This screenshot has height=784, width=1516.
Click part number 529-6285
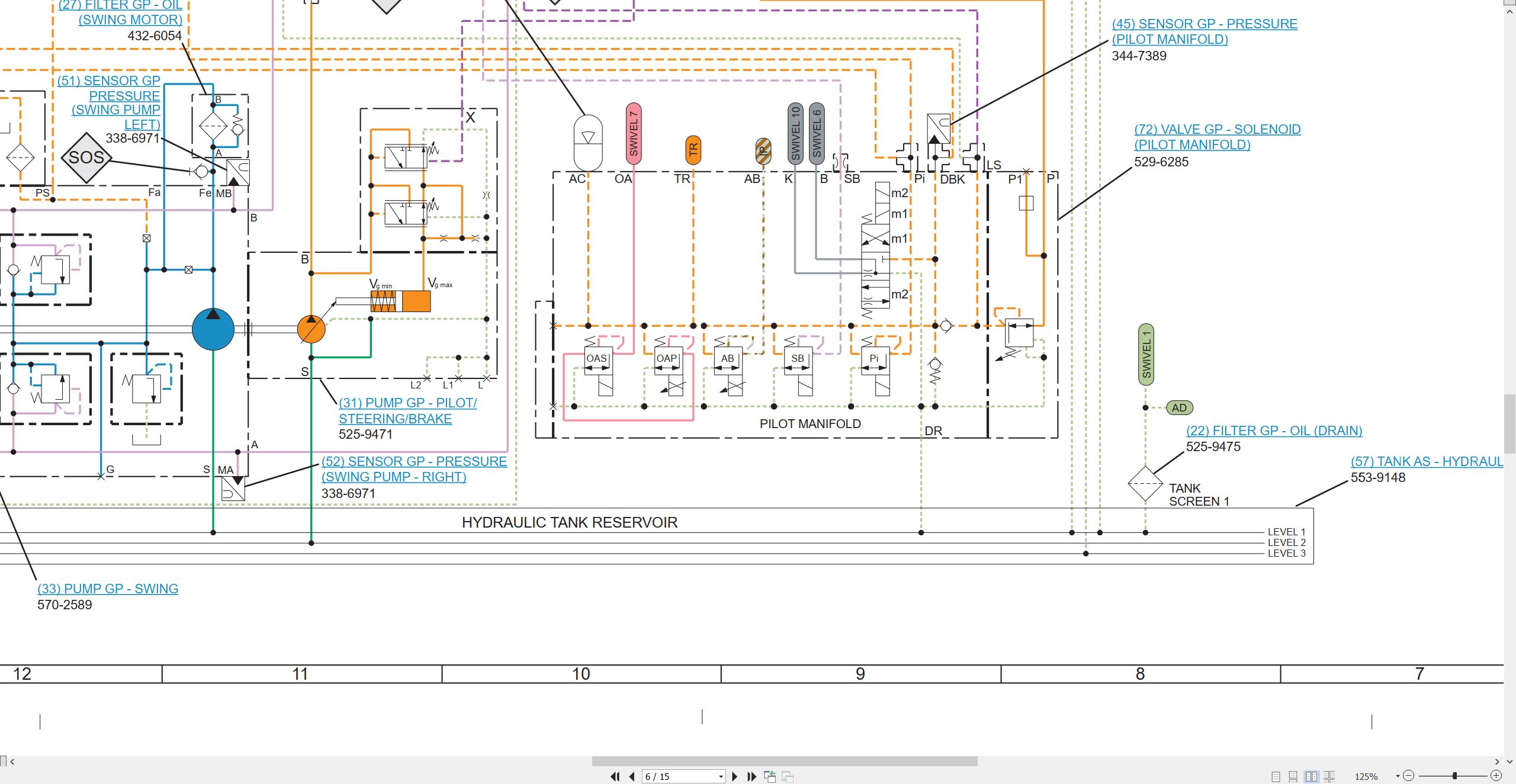coord(1161,162)
